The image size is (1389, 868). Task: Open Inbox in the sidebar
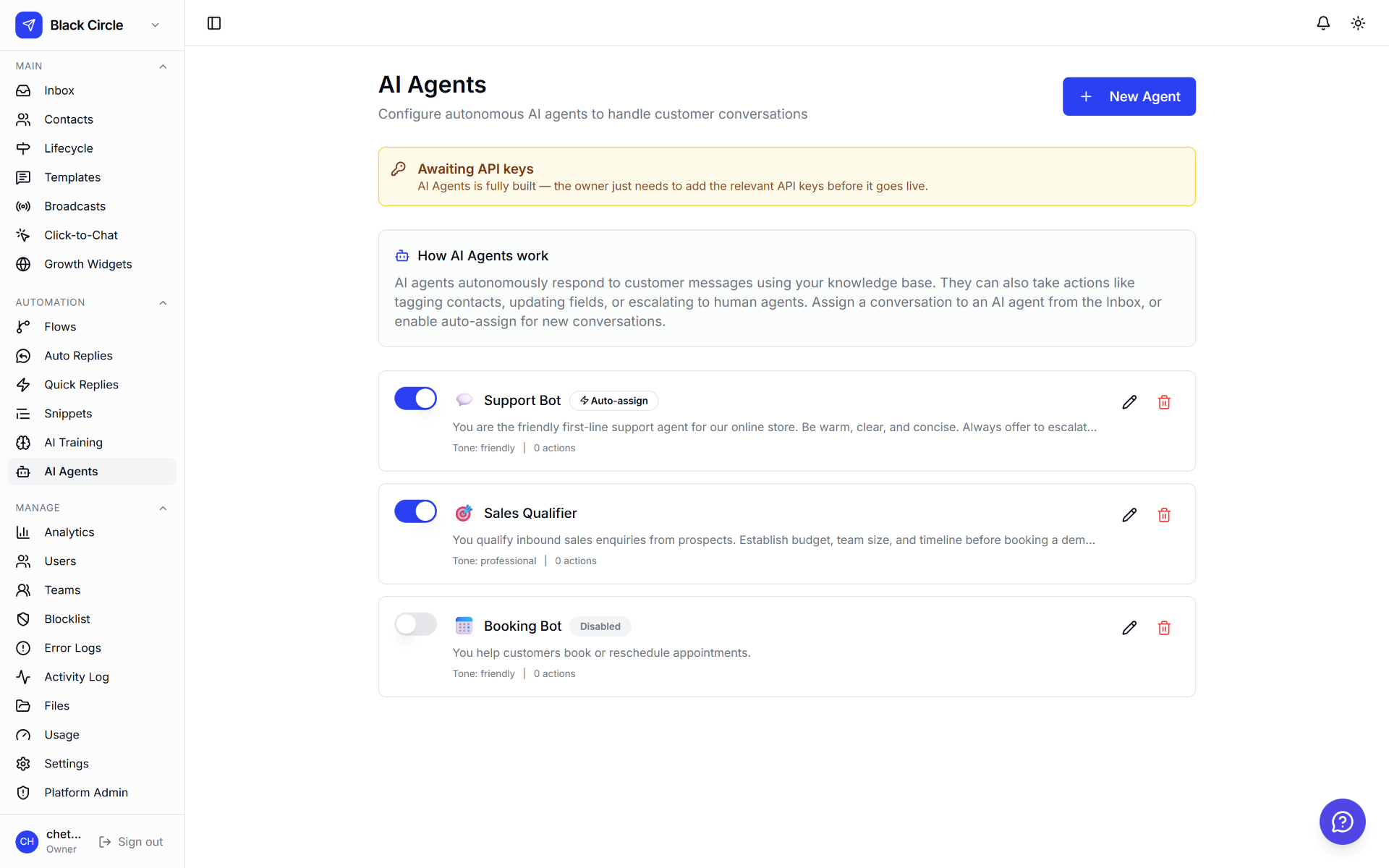point(92,90)
